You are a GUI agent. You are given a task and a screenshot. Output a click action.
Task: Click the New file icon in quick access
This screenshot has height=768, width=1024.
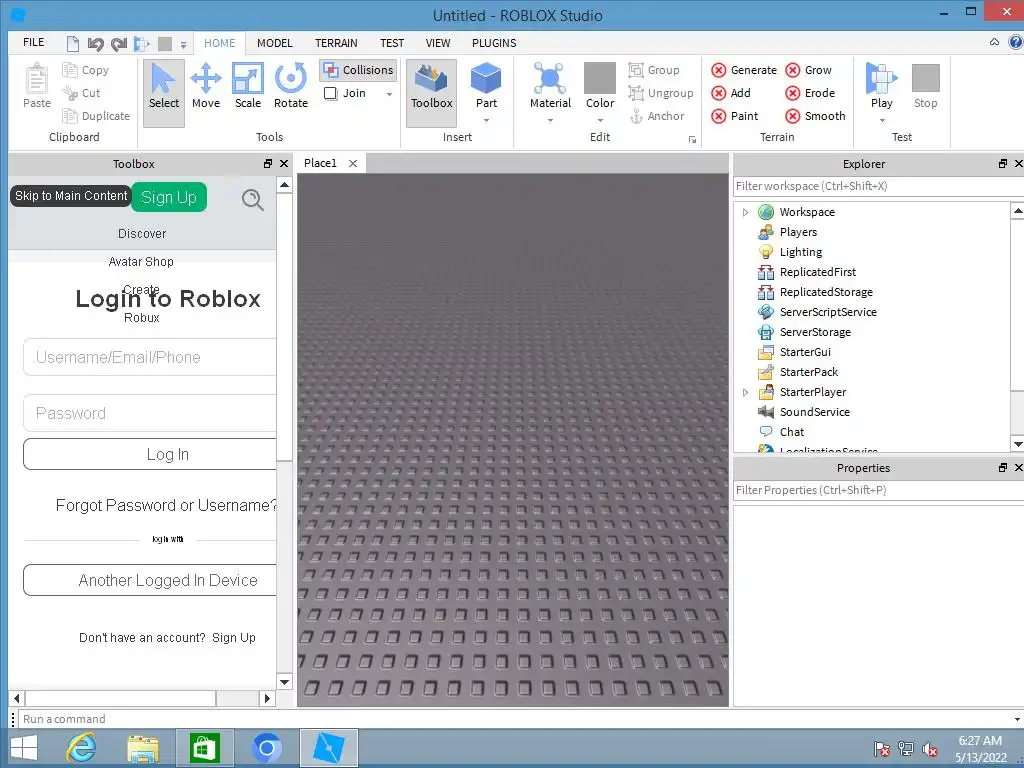pos(72,44)
